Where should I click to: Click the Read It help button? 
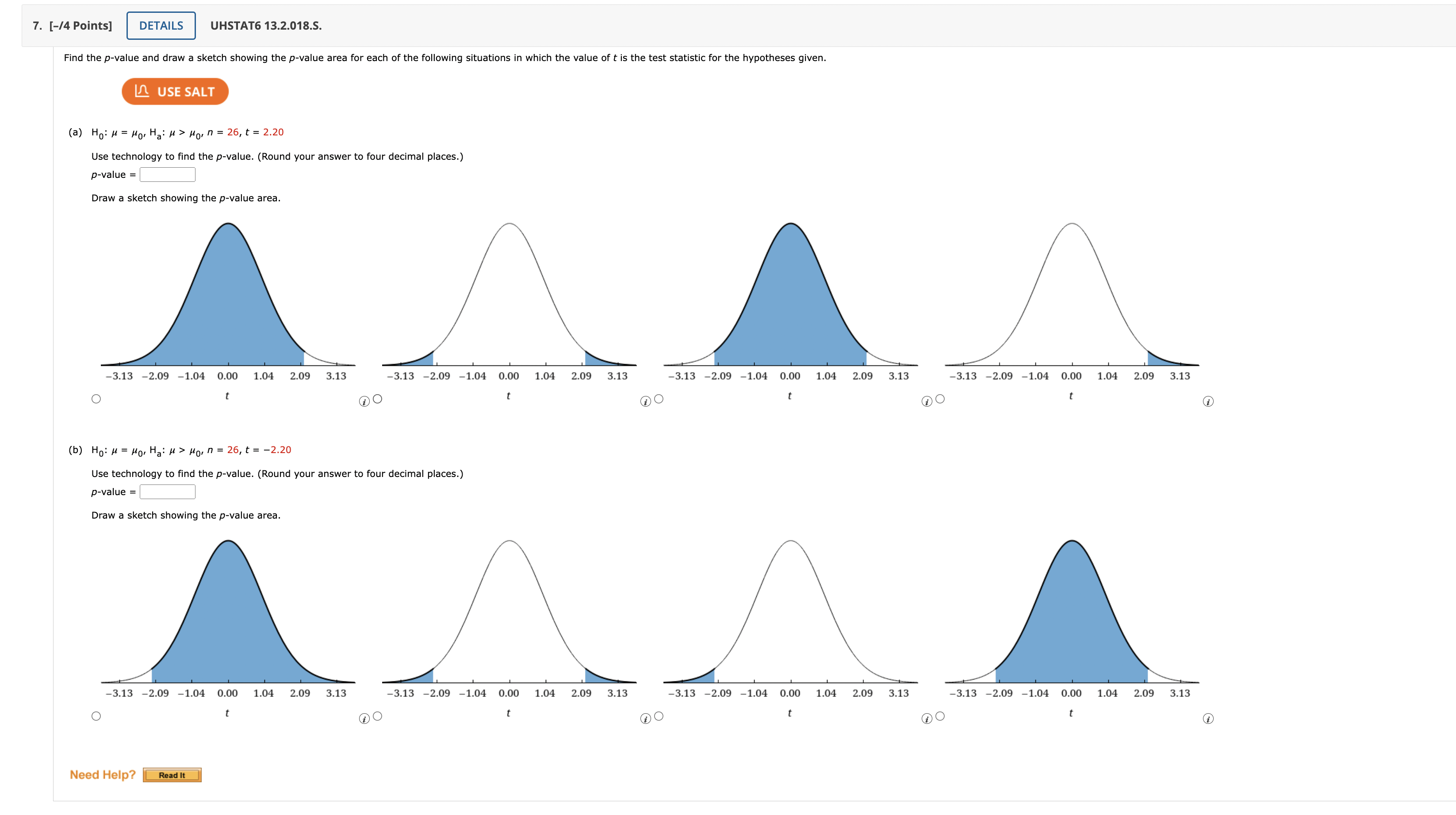click(172, 775)
